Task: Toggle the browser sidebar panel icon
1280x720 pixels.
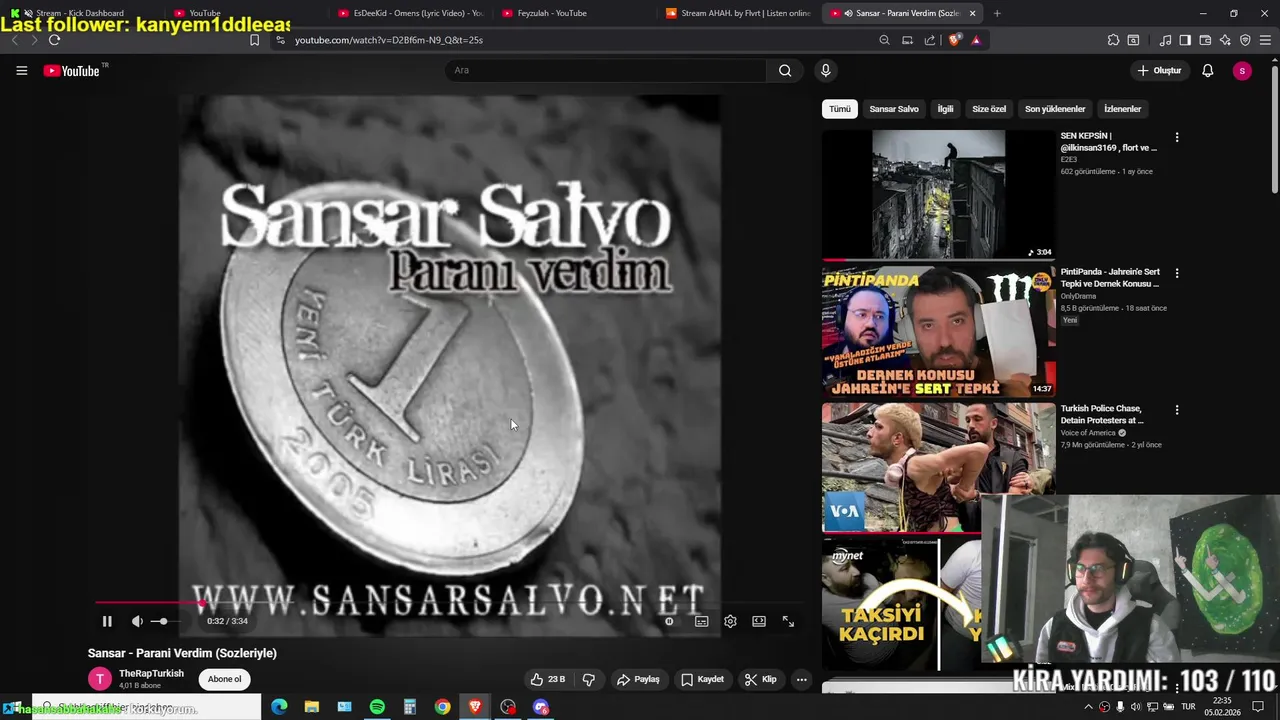Action: 1185,40
